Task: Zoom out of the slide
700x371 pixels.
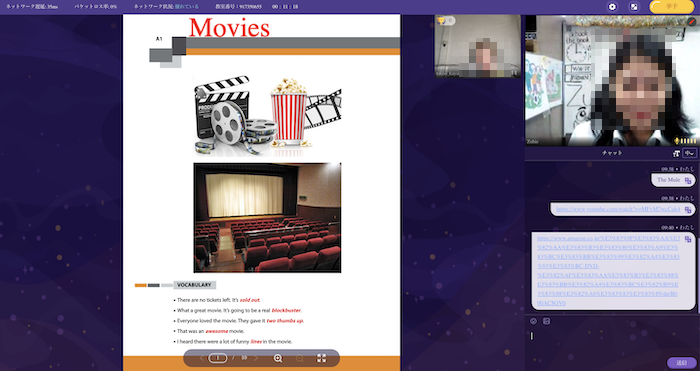Action: click(300, 358)
